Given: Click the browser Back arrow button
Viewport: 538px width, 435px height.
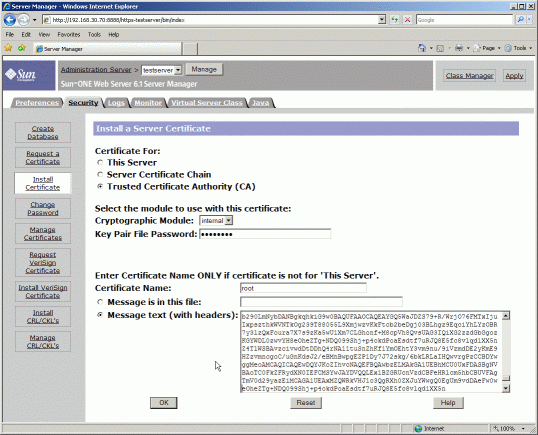Looking at the screenshot, I should point(10,20).
